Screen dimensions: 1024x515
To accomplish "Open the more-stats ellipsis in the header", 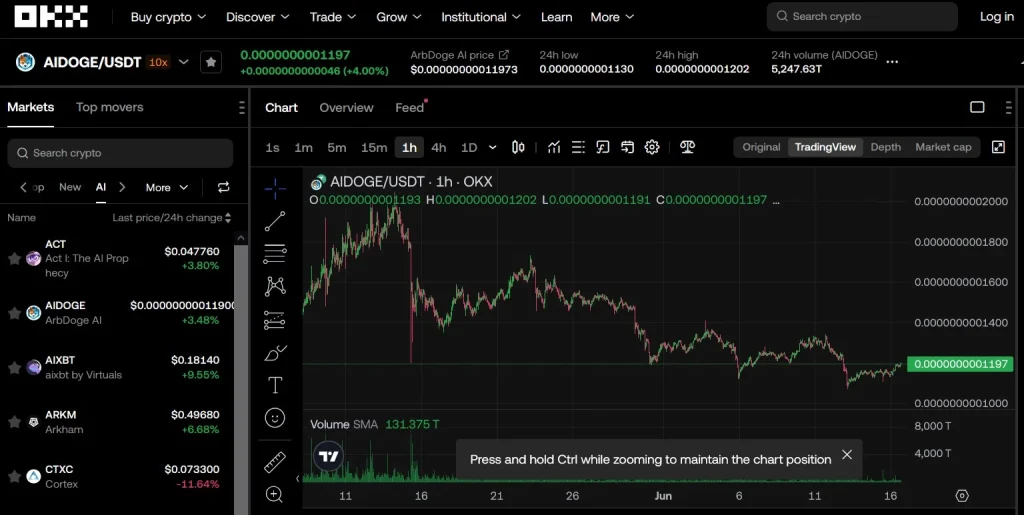I will coord(892,62).
